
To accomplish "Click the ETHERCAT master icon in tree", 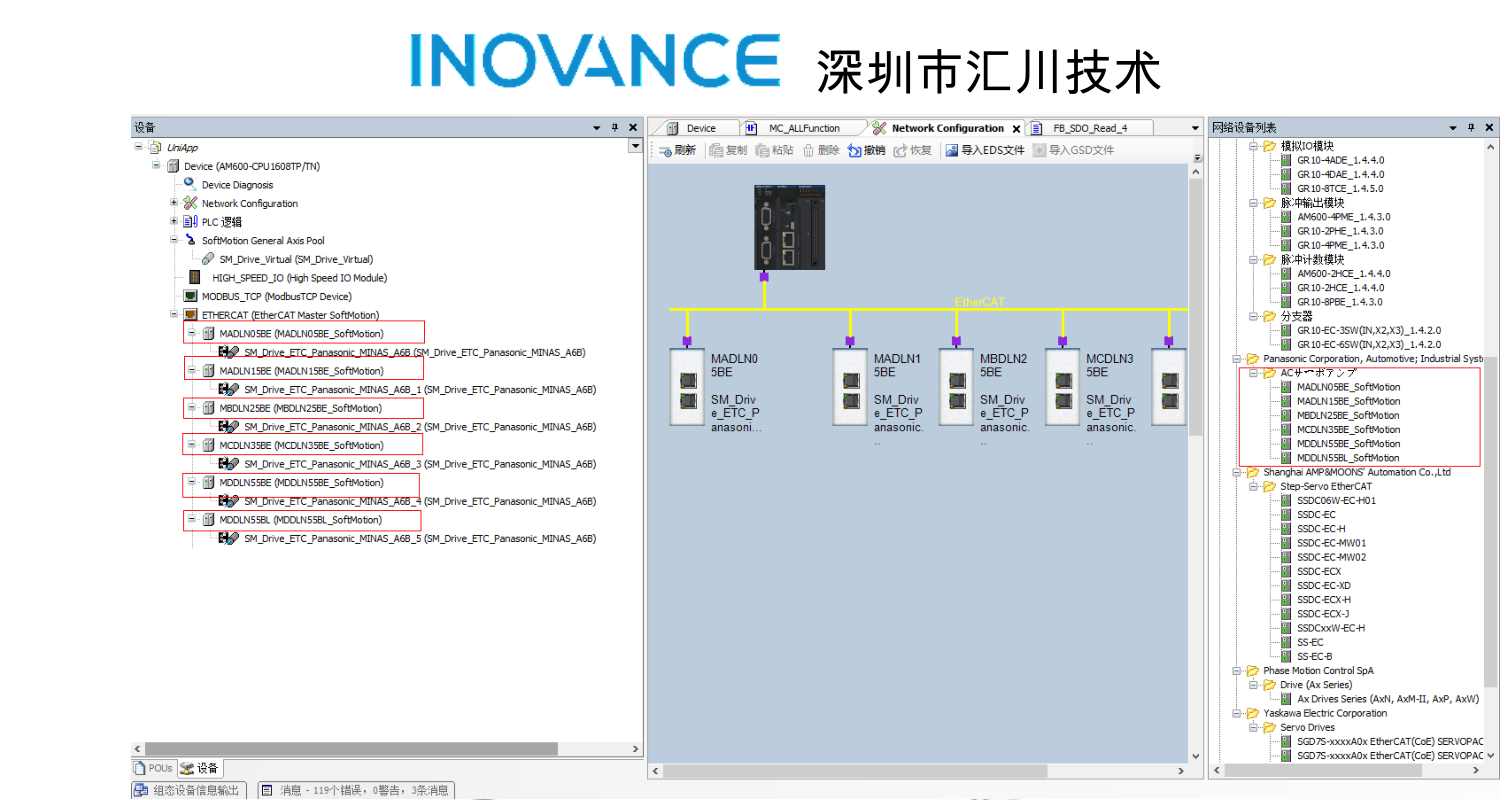I will point(190,314).
